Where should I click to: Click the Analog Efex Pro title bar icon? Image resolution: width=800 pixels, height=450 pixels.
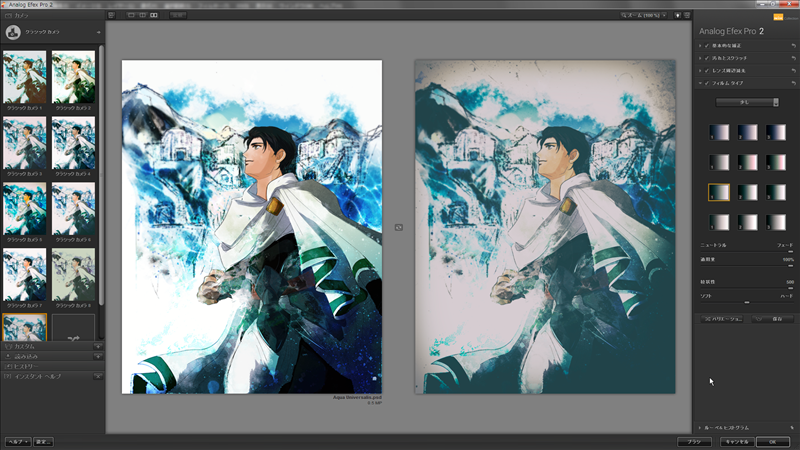tap(5, 4)
